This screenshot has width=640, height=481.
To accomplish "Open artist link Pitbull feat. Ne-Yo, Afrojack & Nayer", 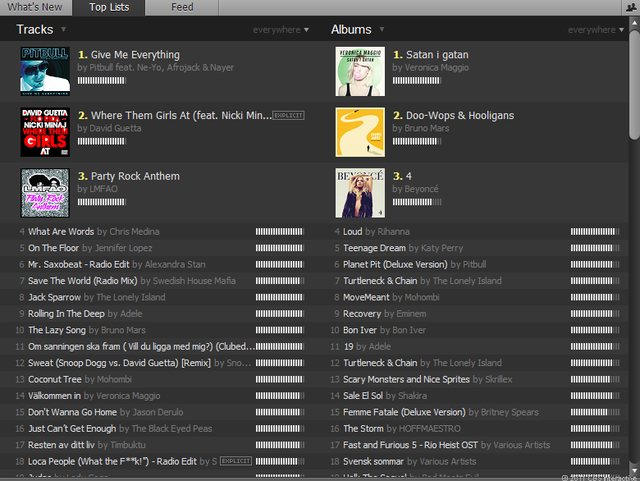I will coord(161,67).
